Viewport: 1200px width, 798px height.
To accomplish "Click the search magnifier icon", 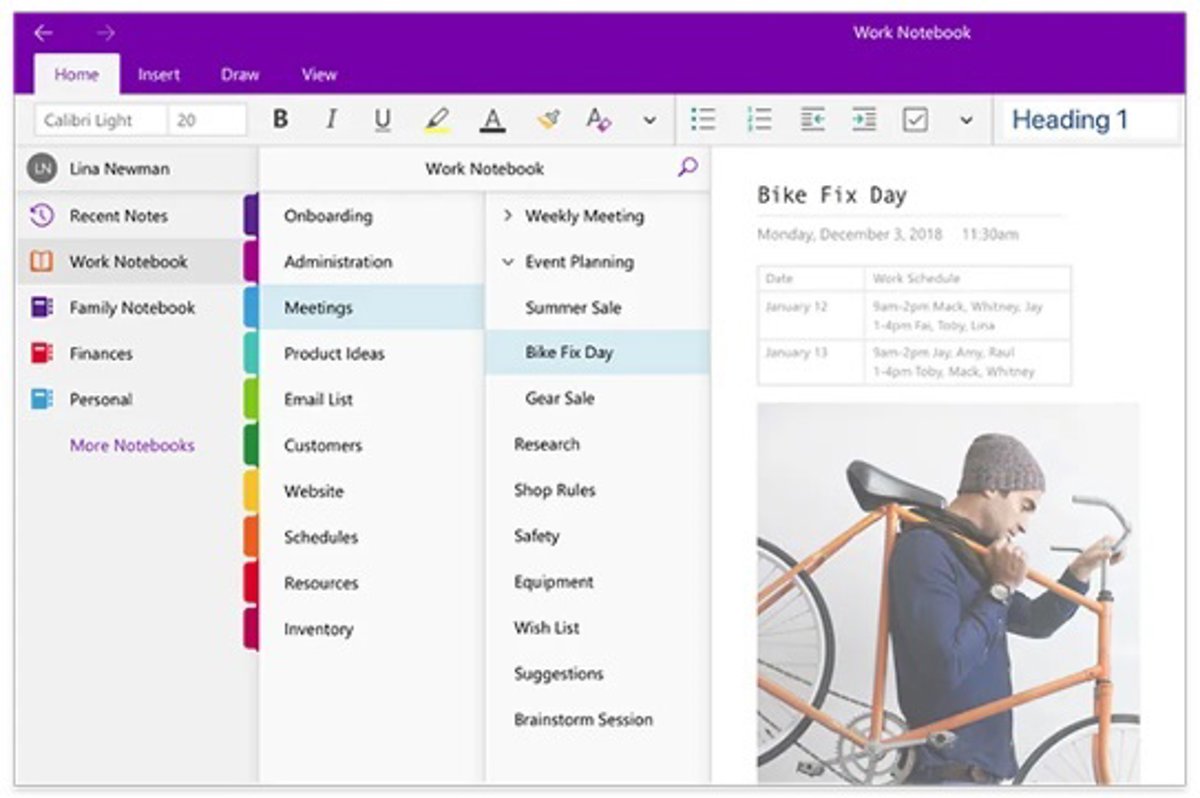I will 687,168.
